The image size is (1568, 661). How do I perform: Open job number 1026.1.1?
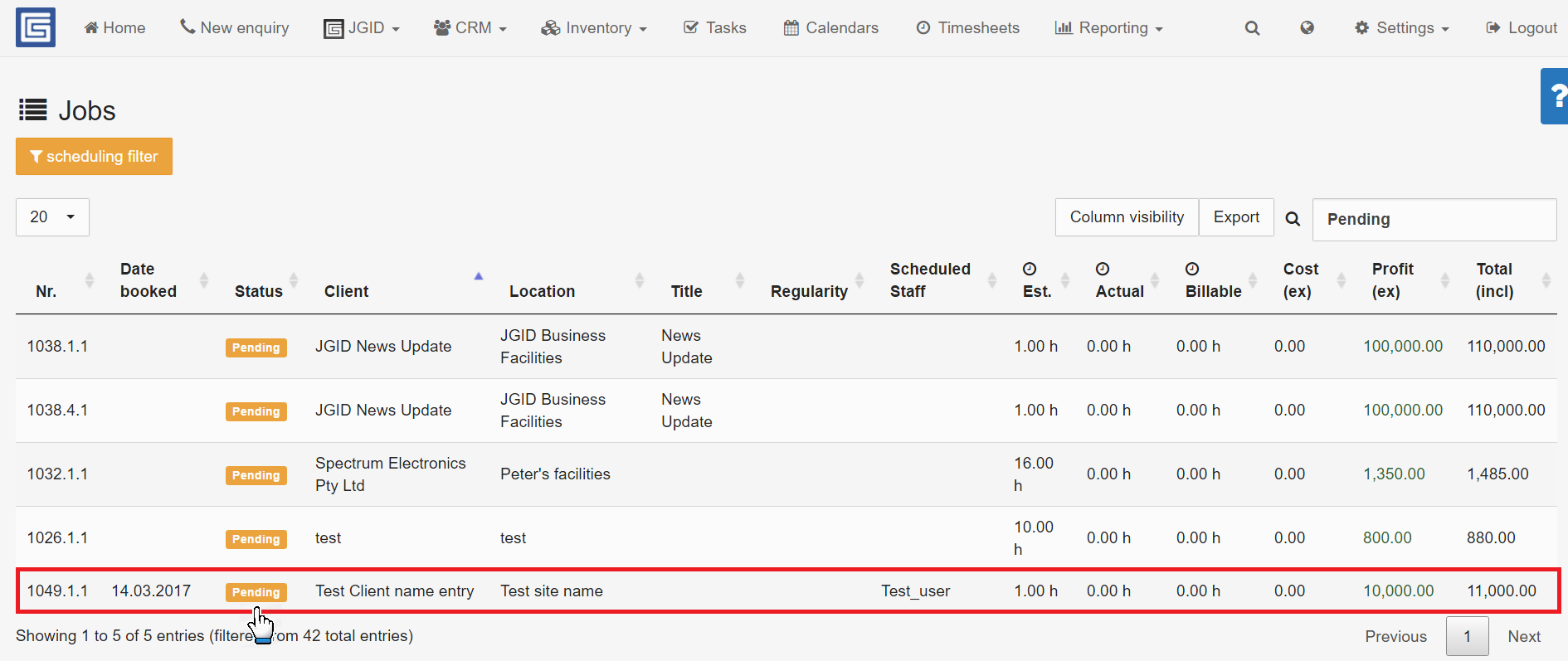(x=57, y=538)
